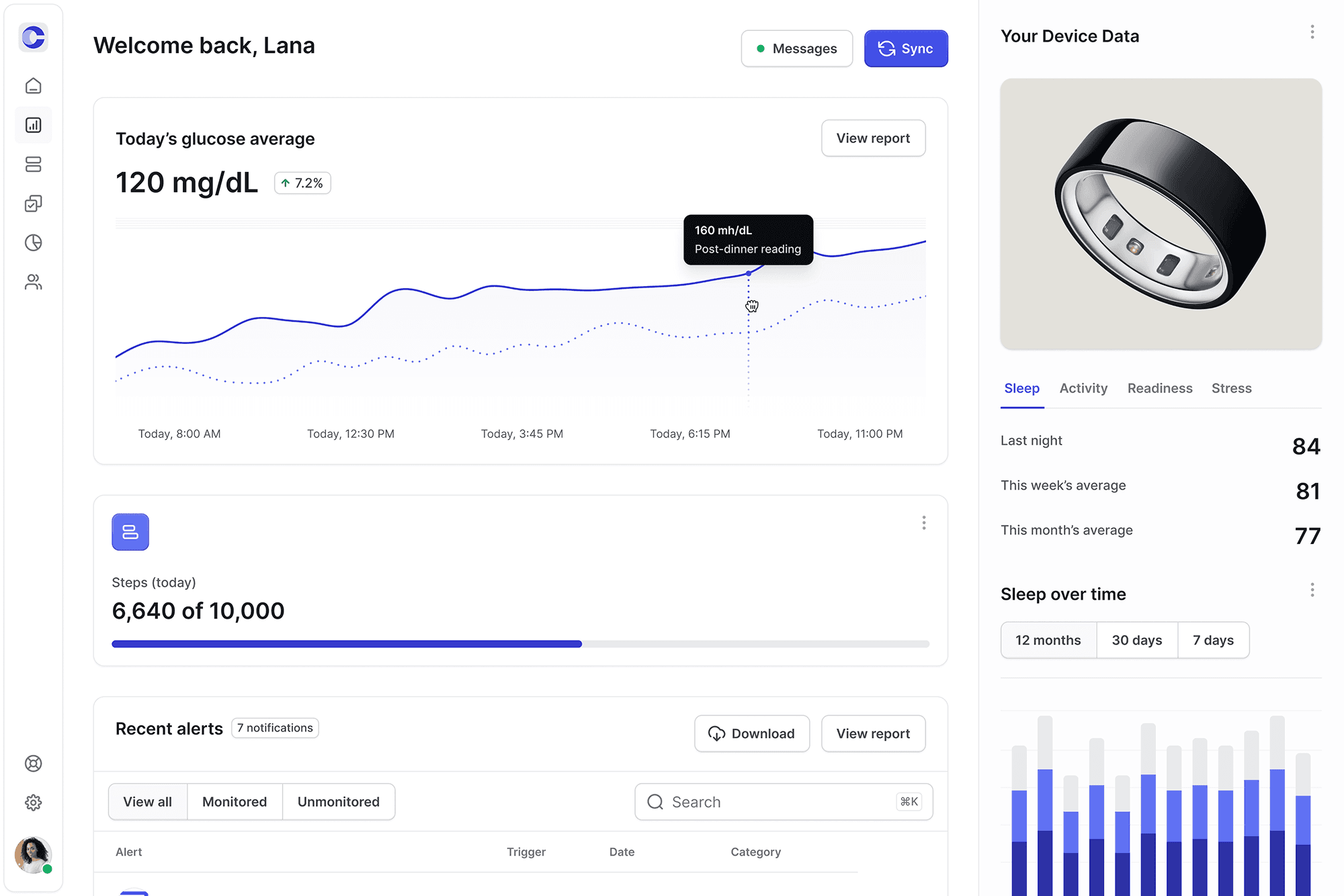Click the Today, 12:30 PM axis label
The image size is (1344, 896).
[351, 434]
